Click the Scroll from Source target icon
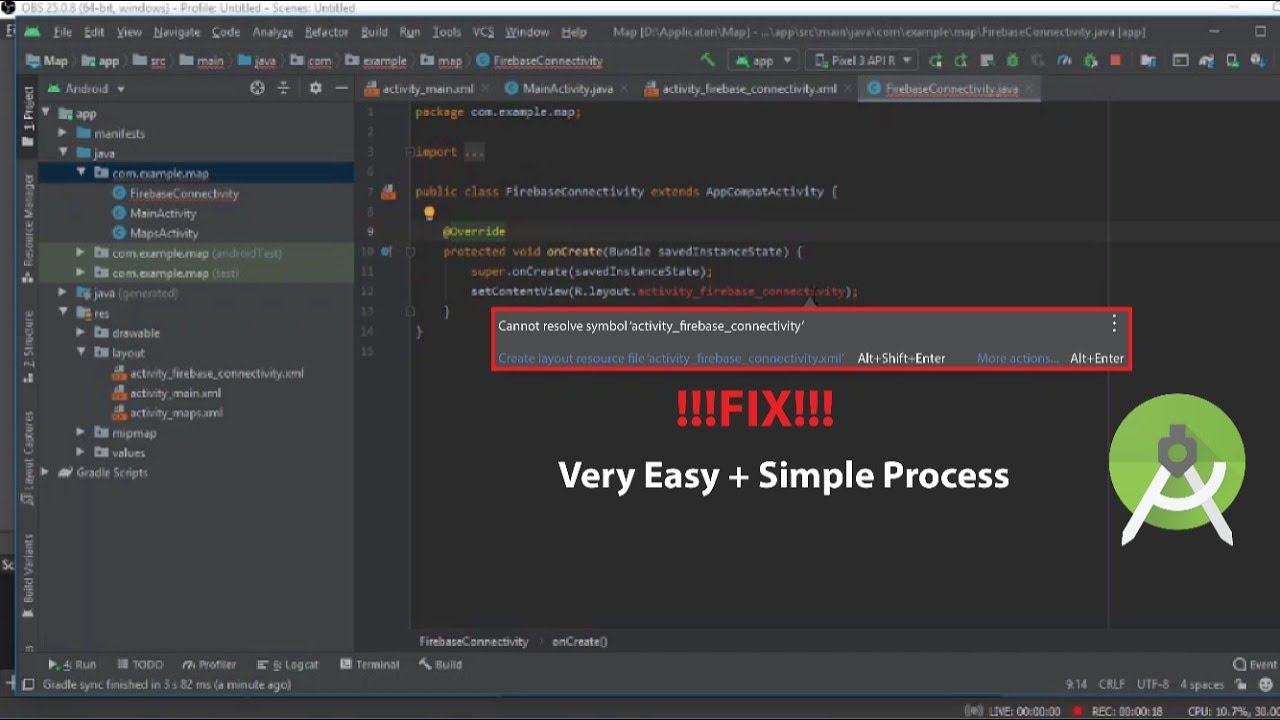1280x720 pixels. coord(257,88)
